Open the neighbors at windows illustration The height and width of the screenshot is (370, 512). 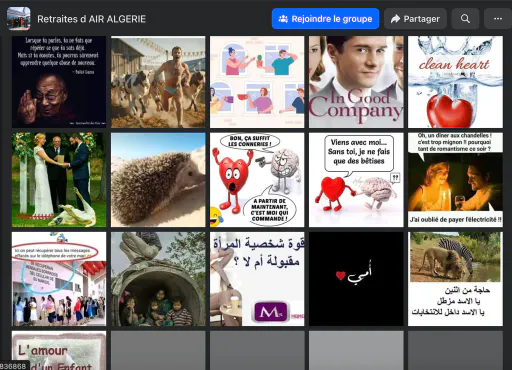pyautogui.click(x=257, y=82)
